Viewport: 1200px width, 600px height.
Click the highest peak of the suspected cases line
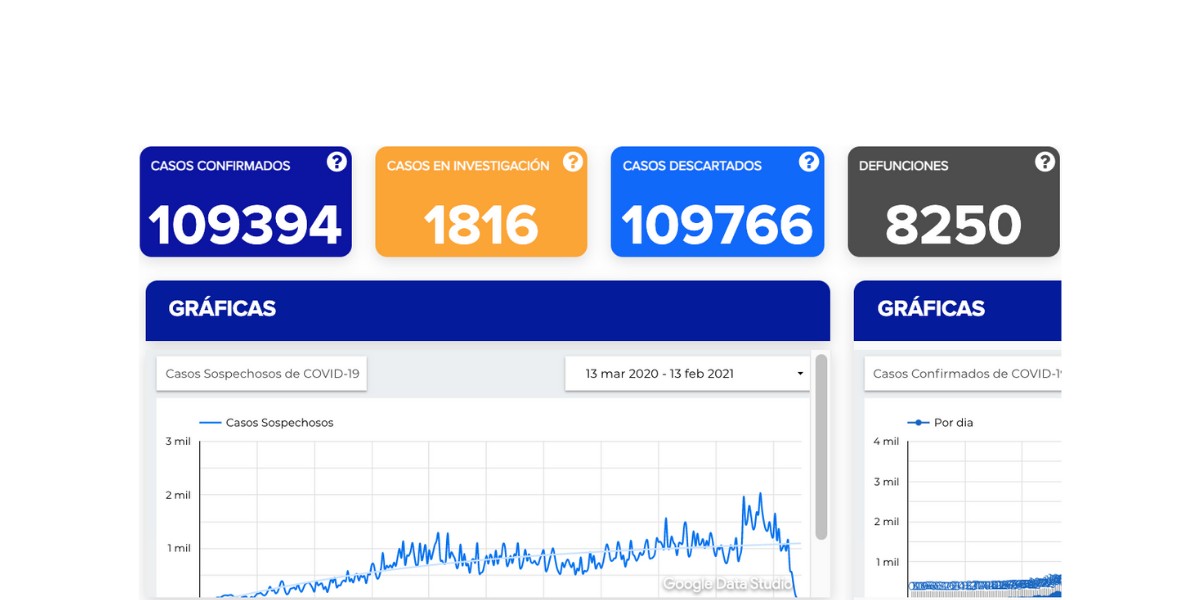click(x=761, y=494)
